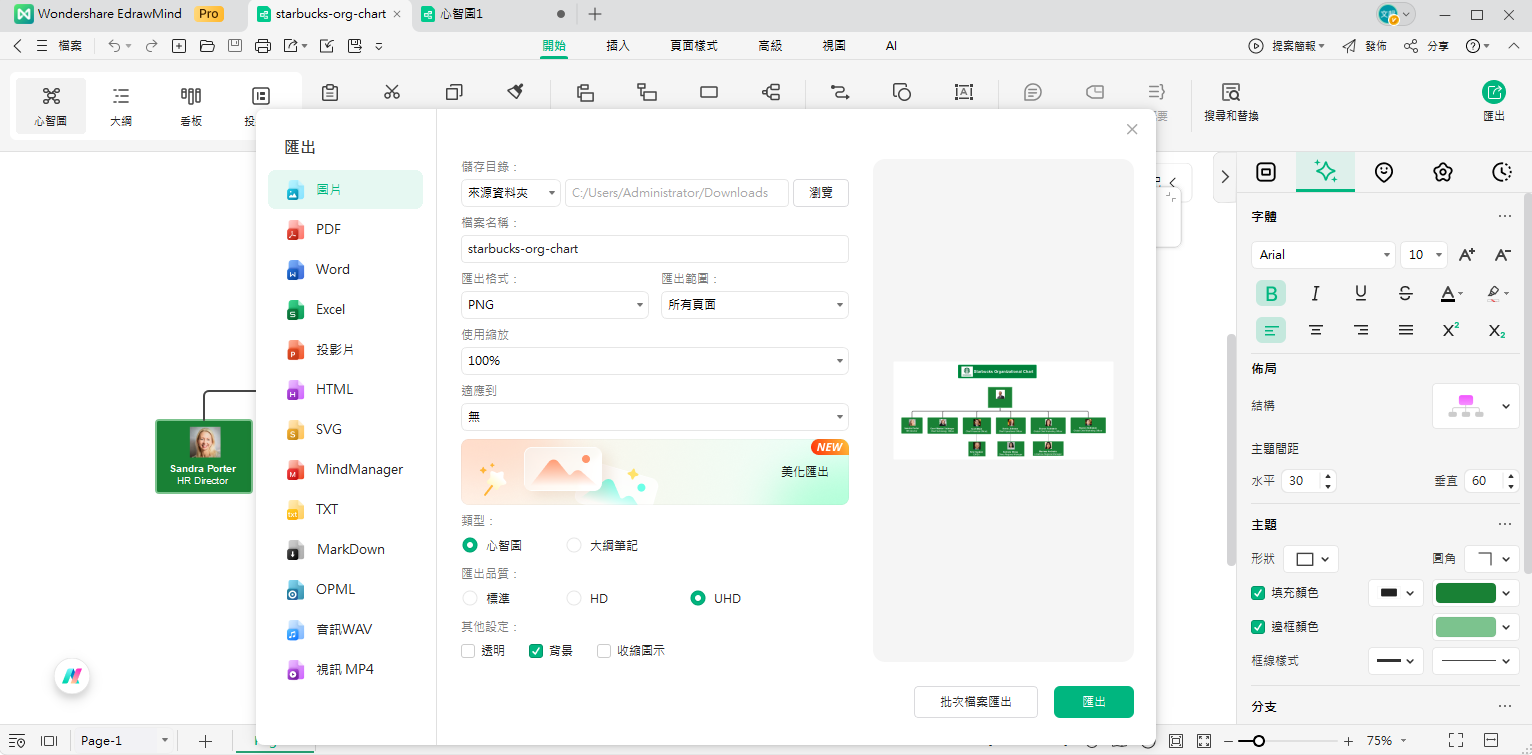Open the 匯出格式 PNG format dropdown
Screen dimensions: 1532x755
click(553, 304)
